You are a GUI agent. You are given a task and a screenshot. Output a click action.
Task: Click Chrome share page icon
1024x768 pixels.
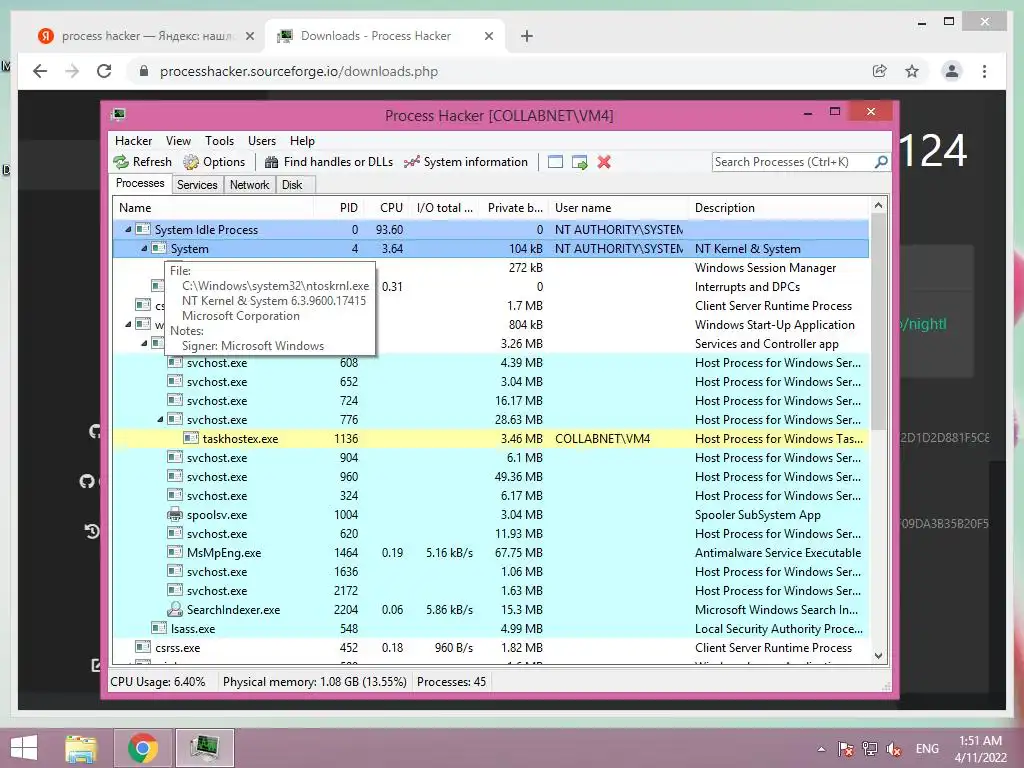(x=880, y=71)
